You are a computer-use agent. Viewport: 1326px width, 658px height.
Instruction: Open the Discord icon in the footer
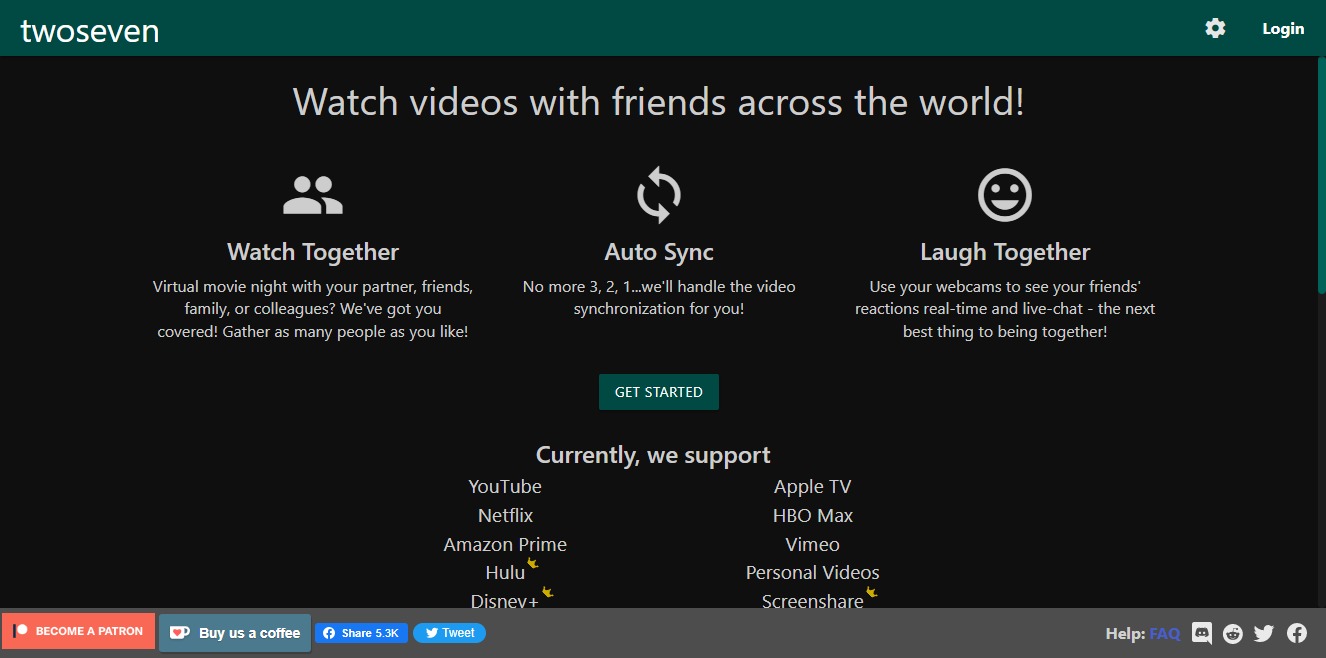pos(1202,633)
